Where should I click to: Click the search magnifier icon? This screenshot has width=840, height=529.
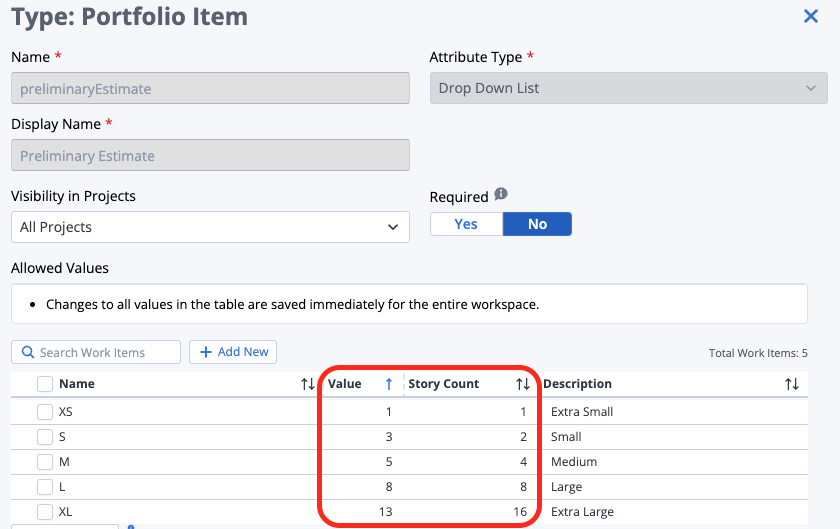(x=27, y=352)
